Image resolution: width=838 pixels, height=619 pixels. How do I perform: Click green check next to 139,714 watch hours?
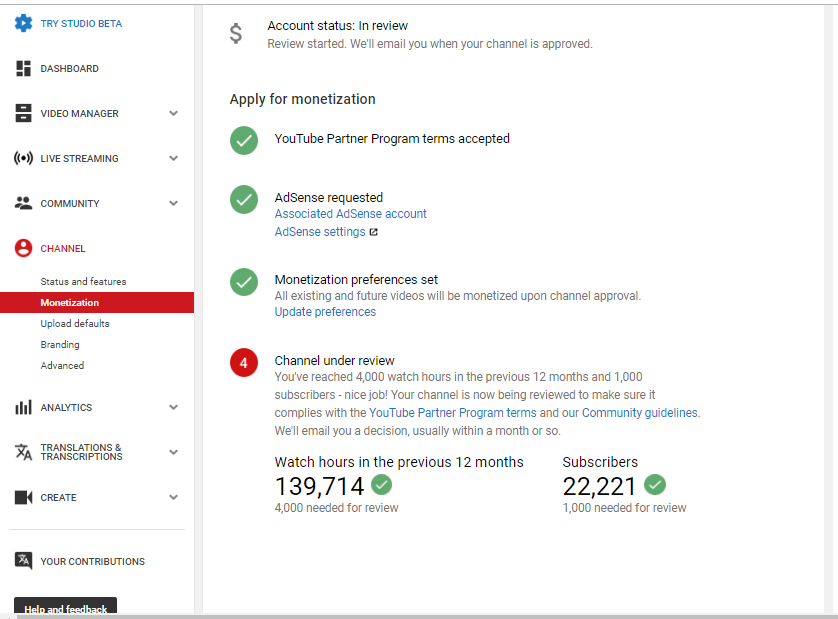[x=382, y=485]
